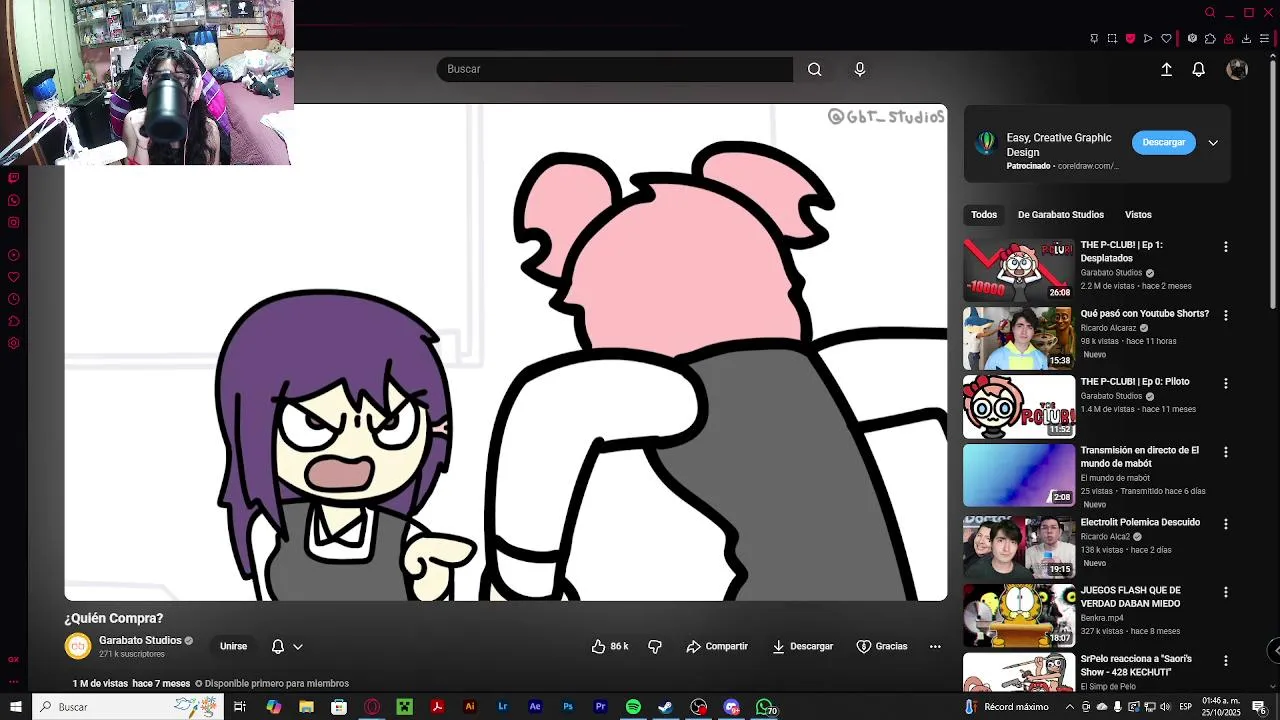Open Electrolit Polemica Descuido thumbnail
This screenshot has width=1280, height=720.
tap(1019, 547)
